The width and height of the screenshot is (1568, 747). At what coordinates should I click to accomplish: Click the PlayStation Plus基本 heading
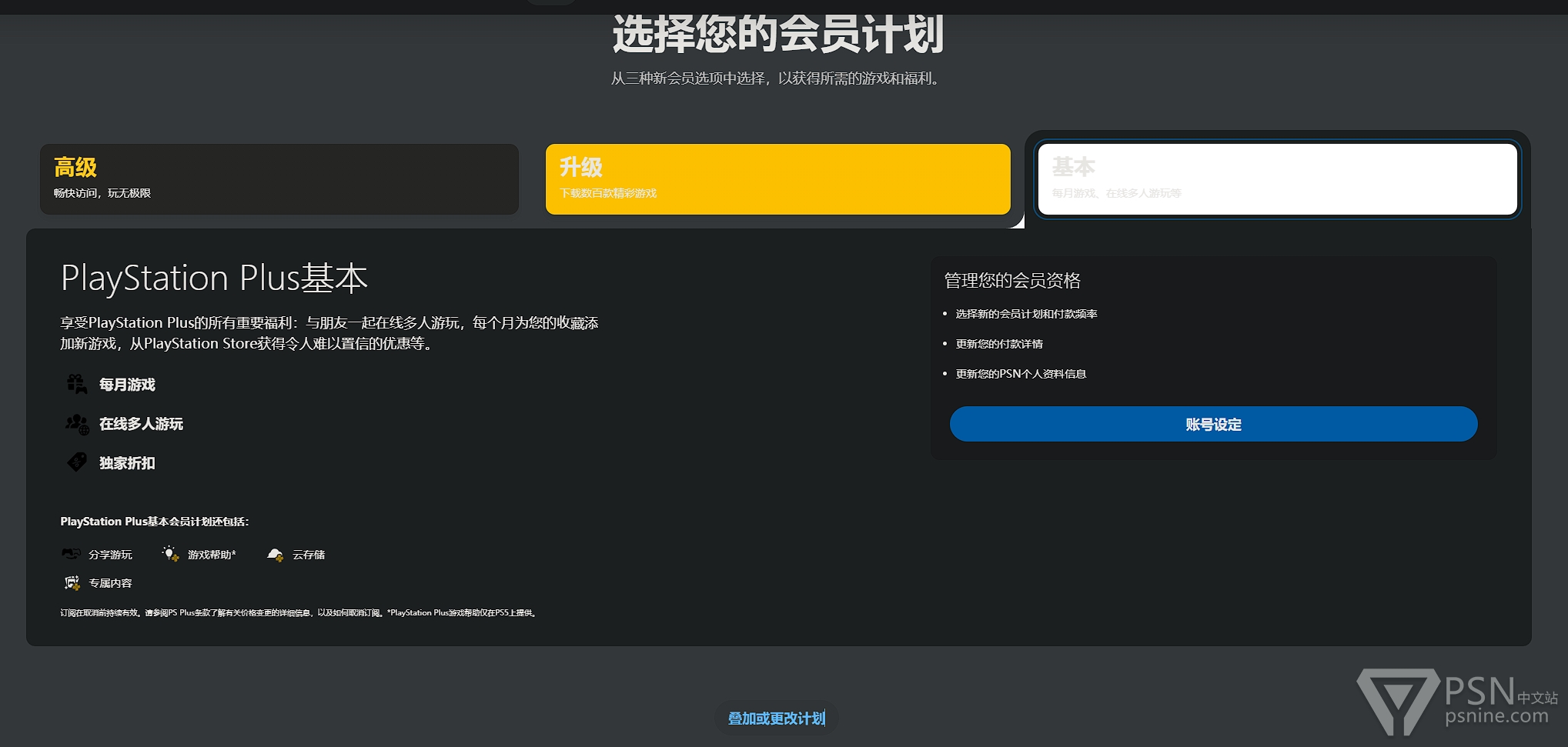pyautogui.click(x=214, y=278)
